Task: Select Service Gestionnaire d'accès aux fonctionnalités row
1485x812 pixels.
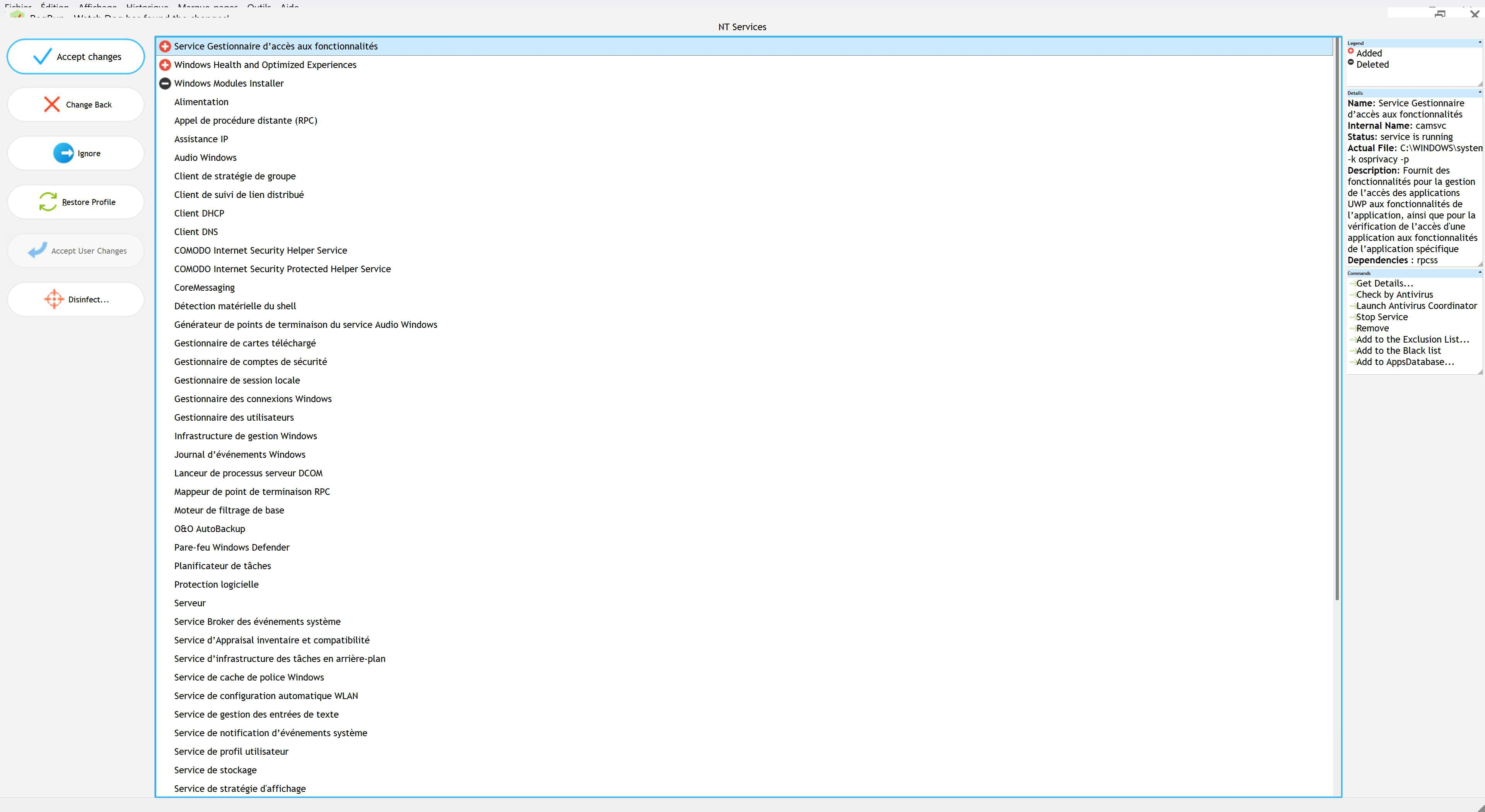Action: 744,46
